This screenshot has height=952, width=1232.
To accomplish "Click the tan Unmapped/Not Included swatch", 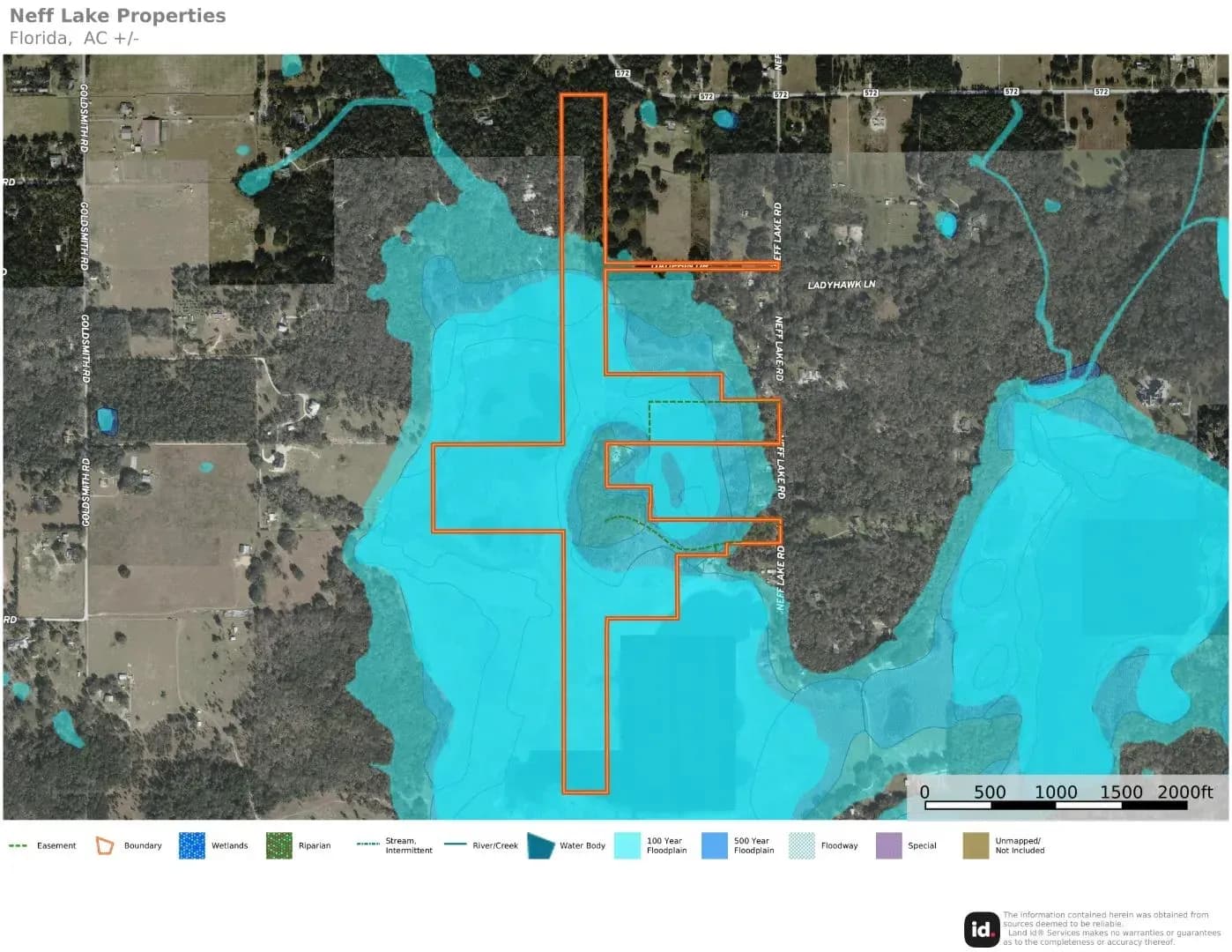I will coord(976,846).
